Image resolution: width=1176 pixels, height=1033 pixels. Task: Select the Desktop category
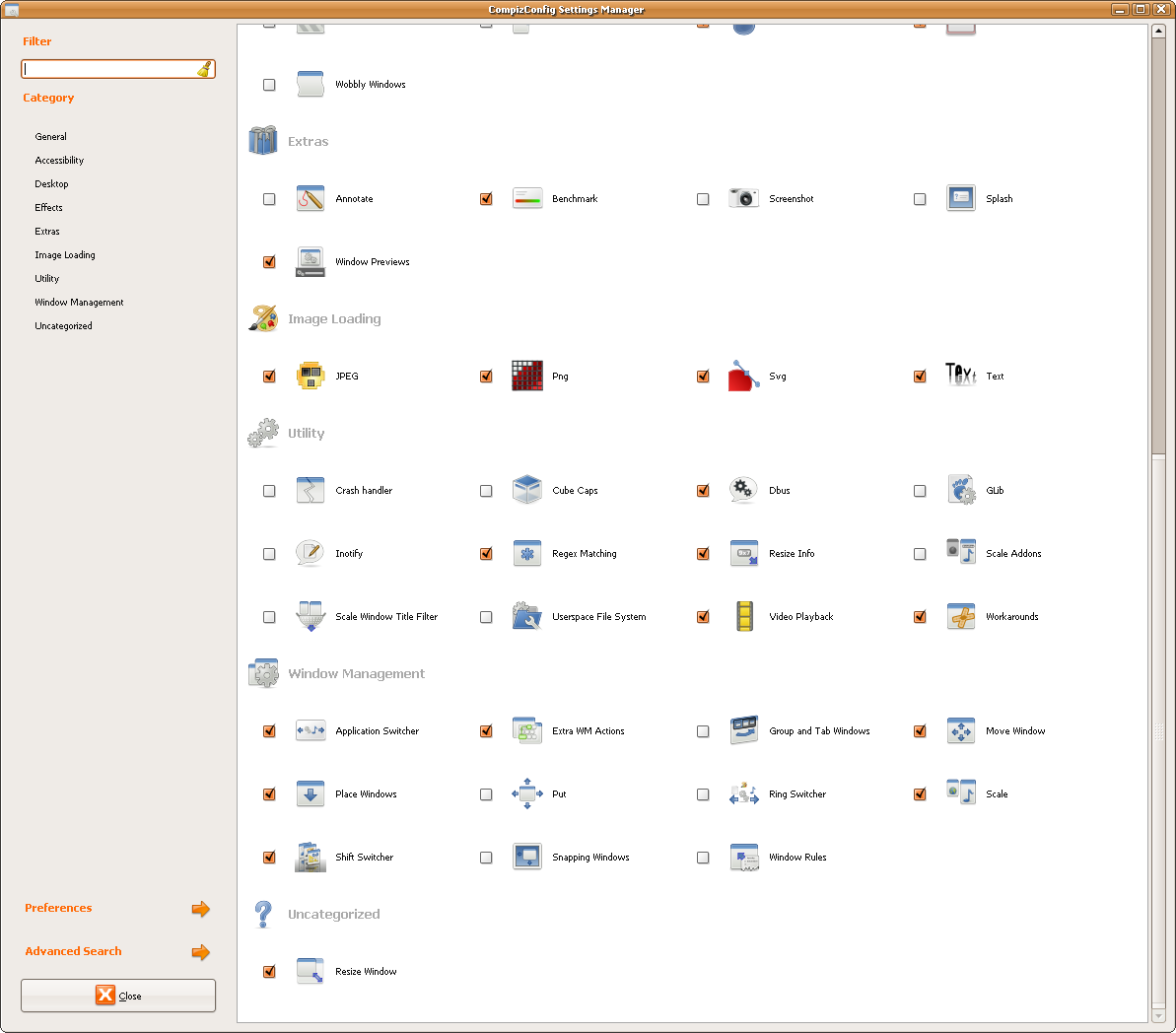[x=51, y=183]
